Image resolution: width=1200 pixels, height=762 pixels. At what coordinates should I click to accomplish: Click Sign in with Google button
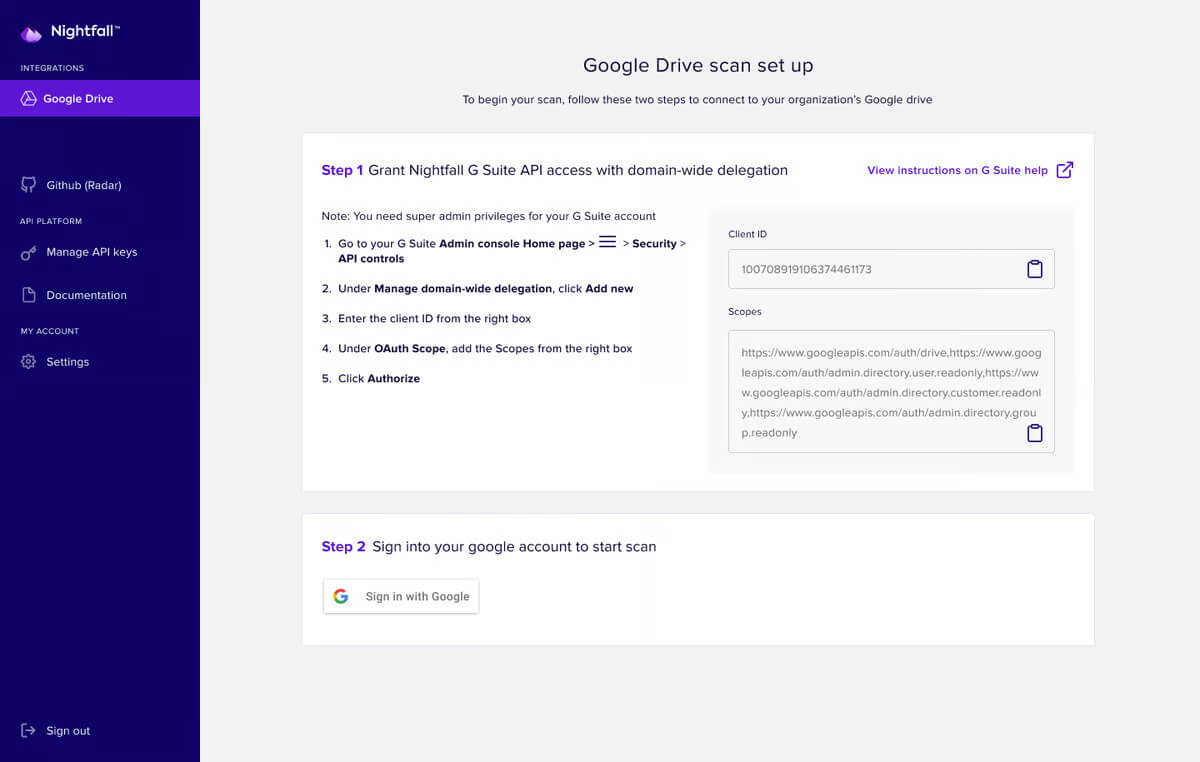(401, 596)
